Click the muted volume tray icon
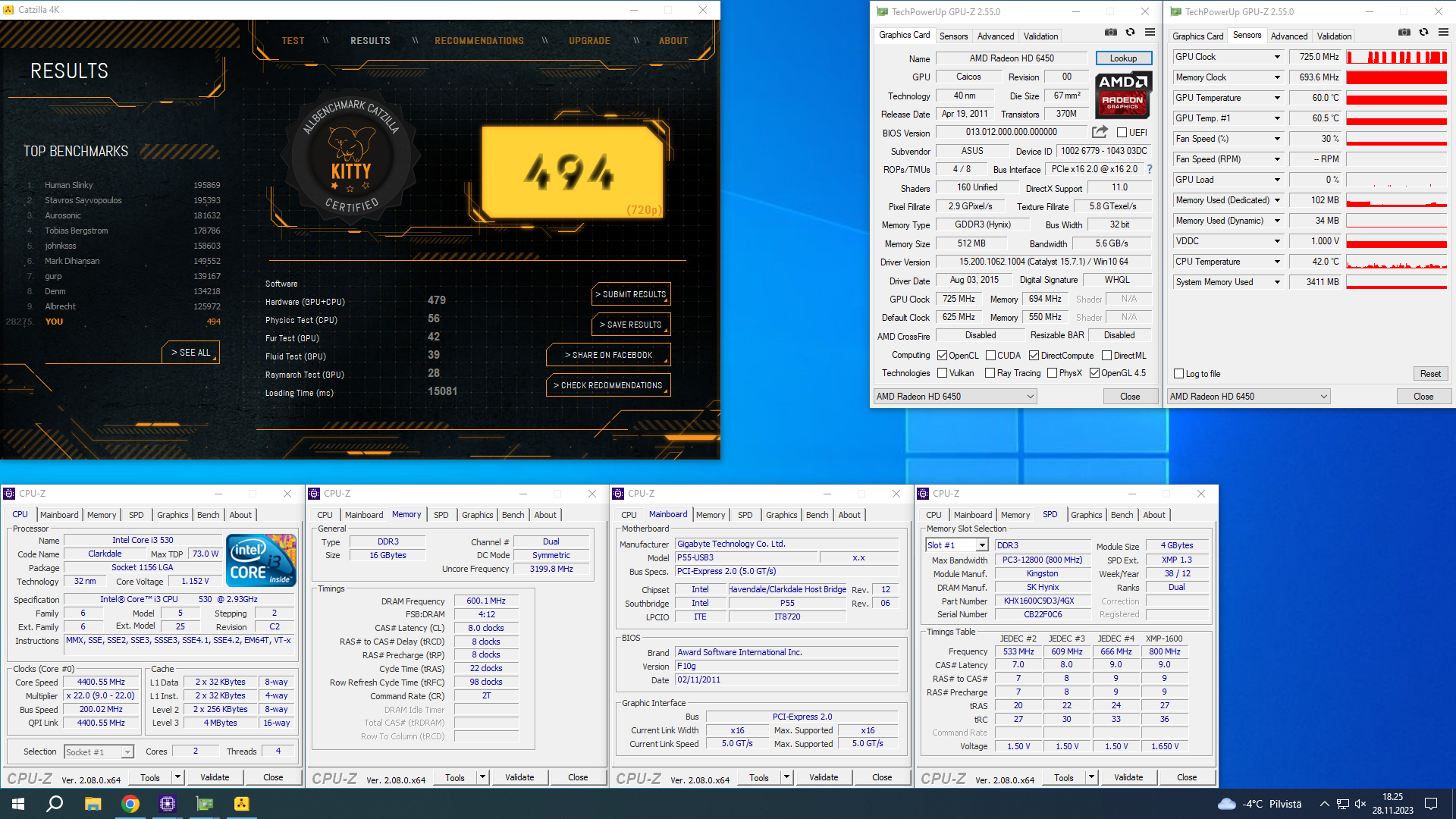 tap(1360, 804)
